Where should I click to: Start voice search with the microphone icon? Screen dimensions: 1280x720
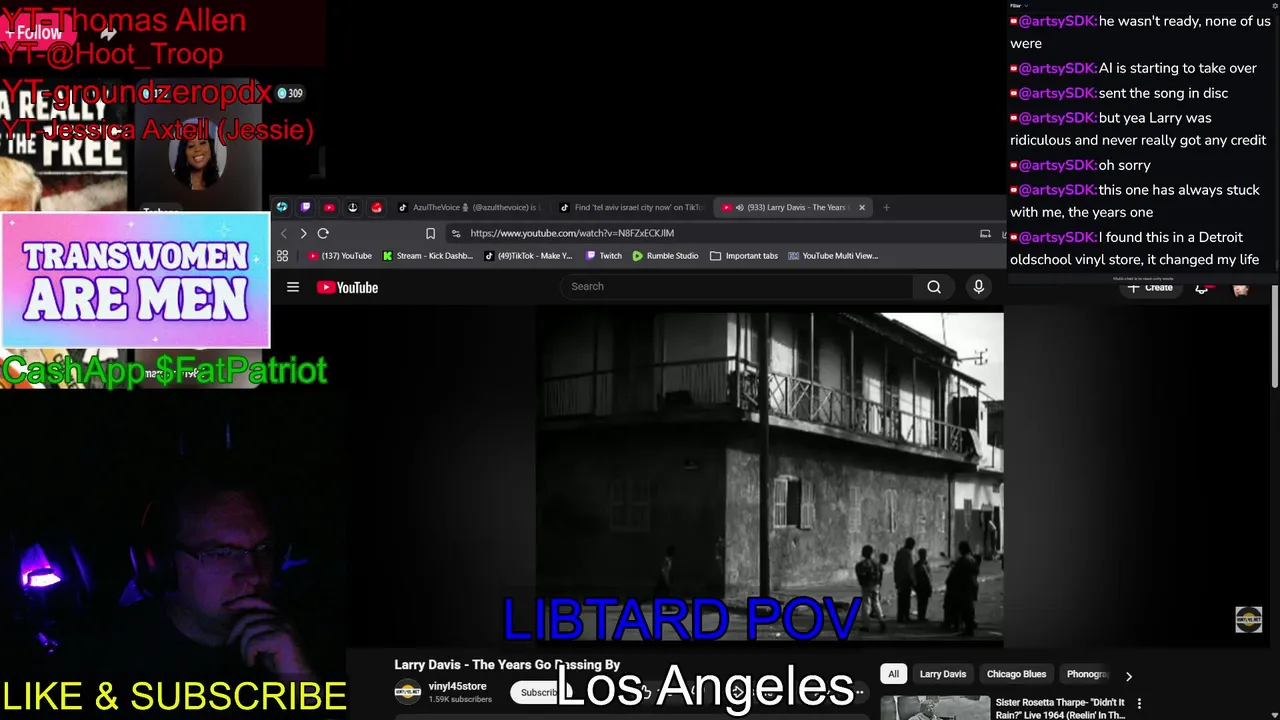(979, 287)
